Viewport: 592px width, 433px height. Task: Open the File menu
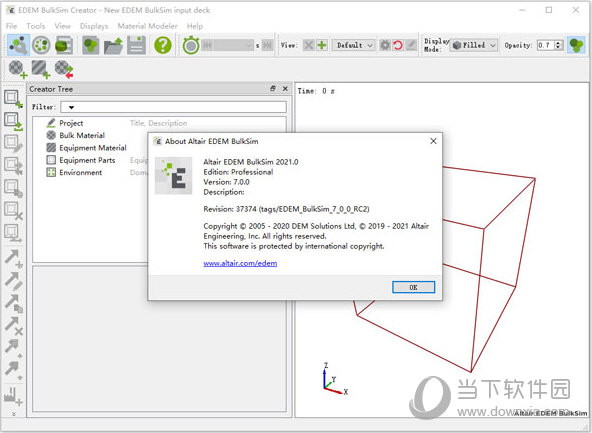12,26
